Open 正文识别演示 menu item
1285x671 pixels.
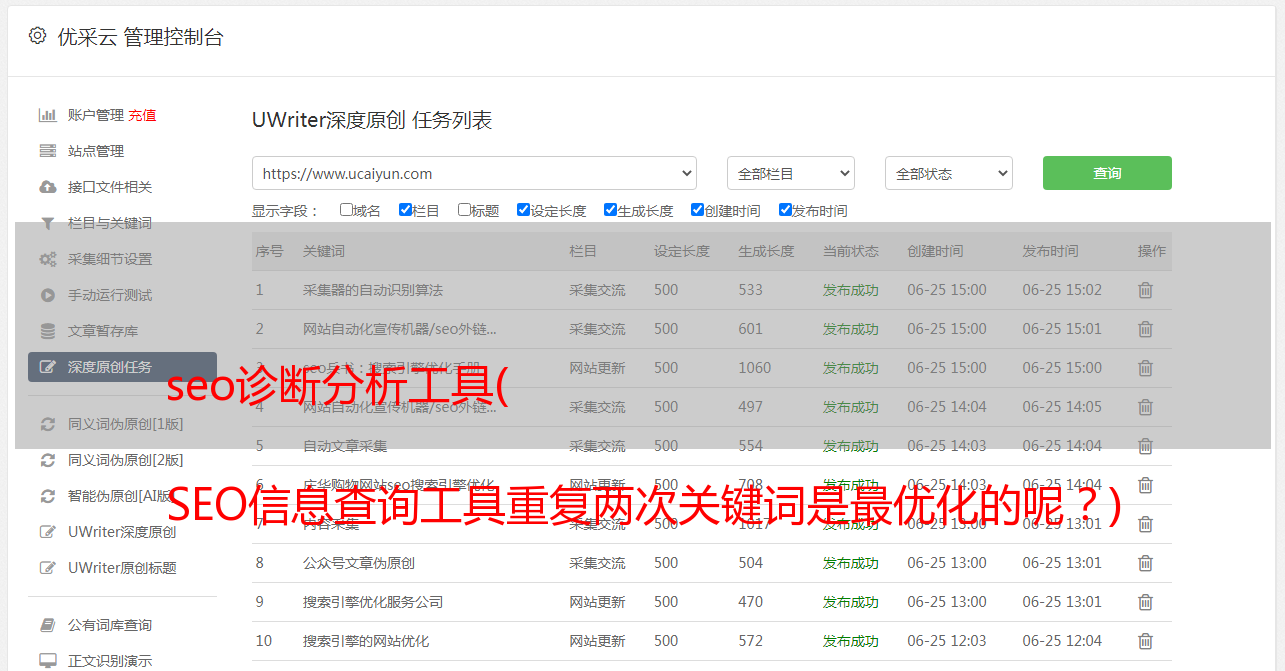tap(110, 661)
